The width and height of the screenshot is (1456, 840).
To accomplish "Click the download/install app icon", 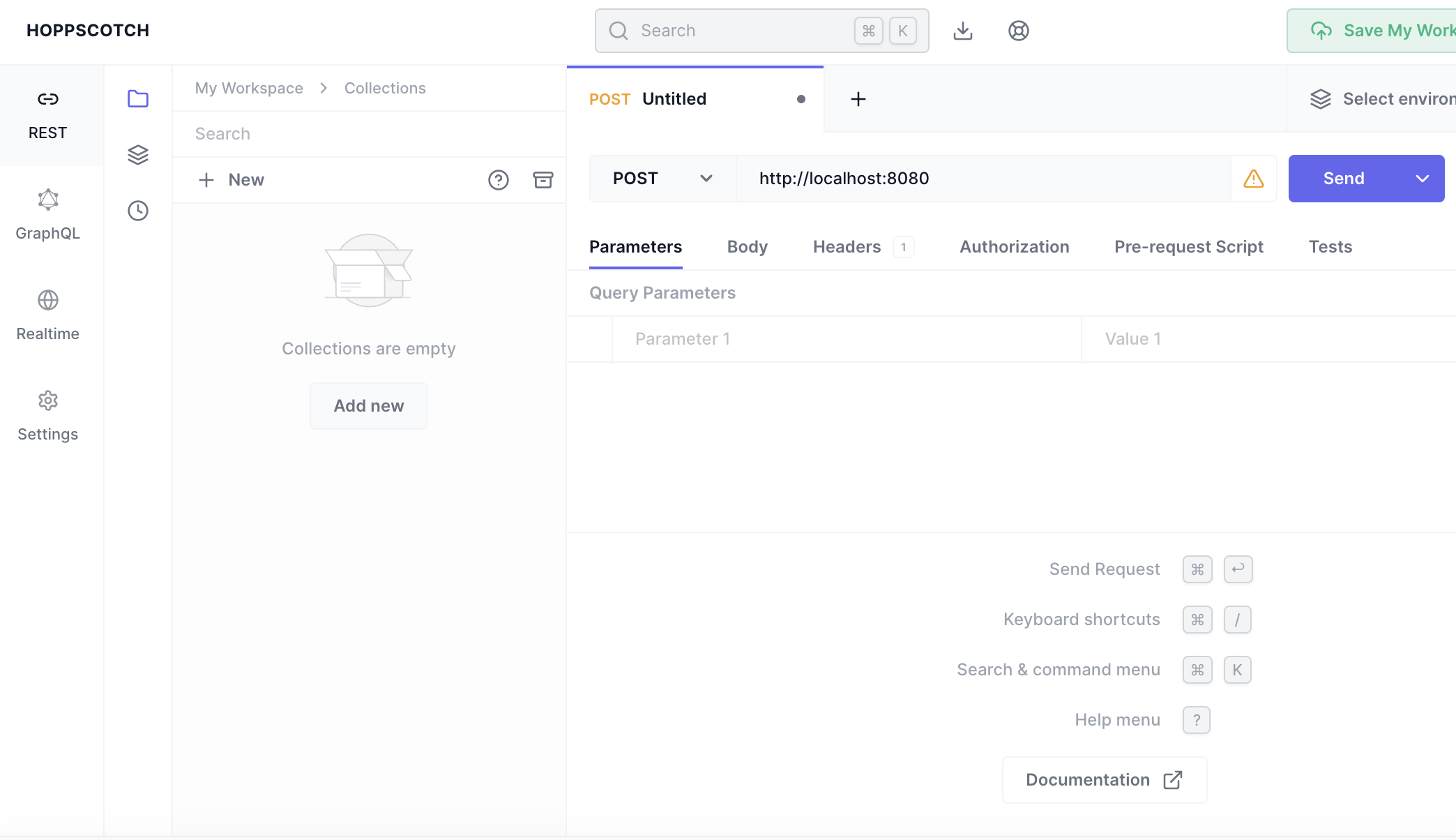I will point(963,31).
